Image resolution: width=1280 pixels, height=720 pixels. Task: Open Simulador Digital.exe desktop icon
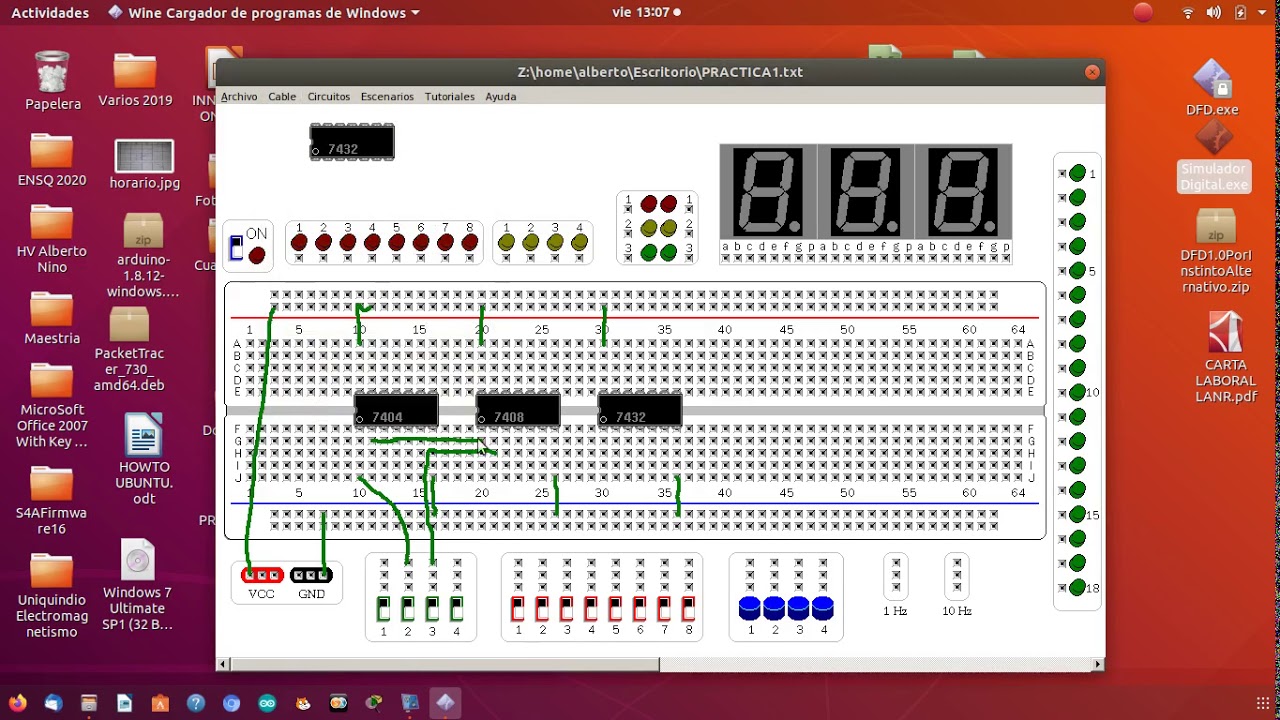point(1214,156)
